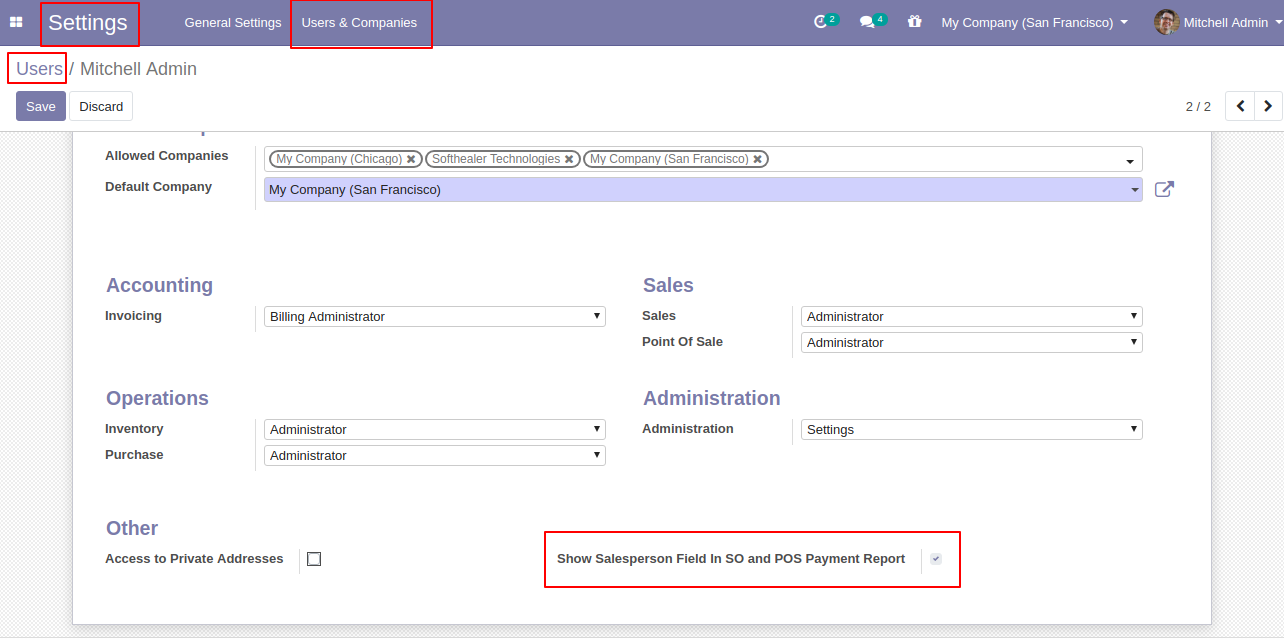
Task: Click the 2 / 2 pager counter
Action: 1198,106
